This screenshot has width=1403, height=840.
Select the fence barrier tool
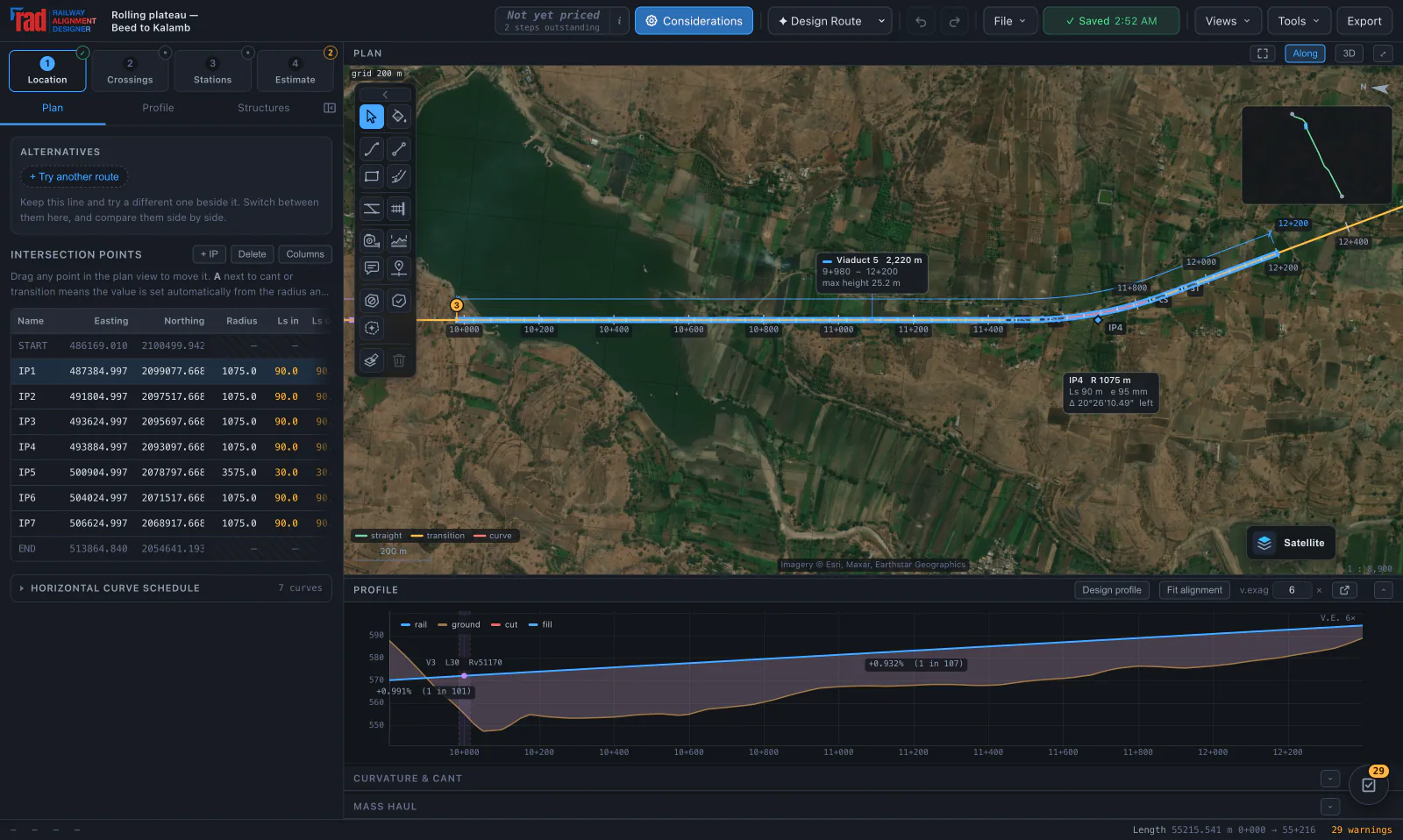pyautogui.click(x=399, y=209)
